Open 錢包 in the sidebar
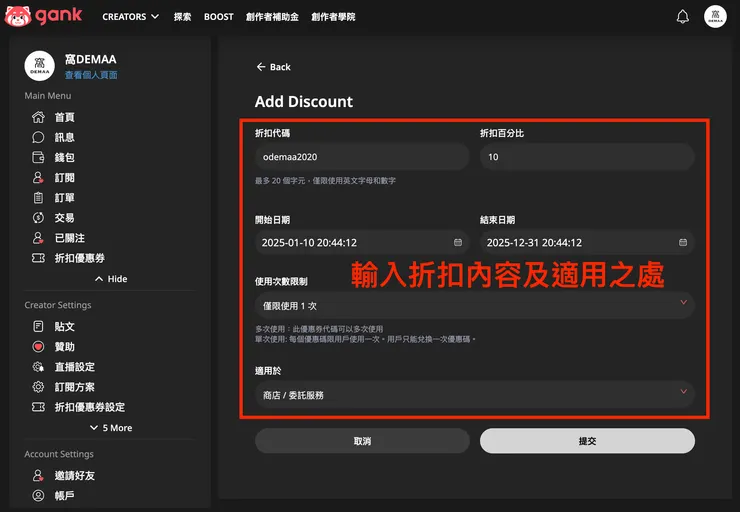 point(65,157)
